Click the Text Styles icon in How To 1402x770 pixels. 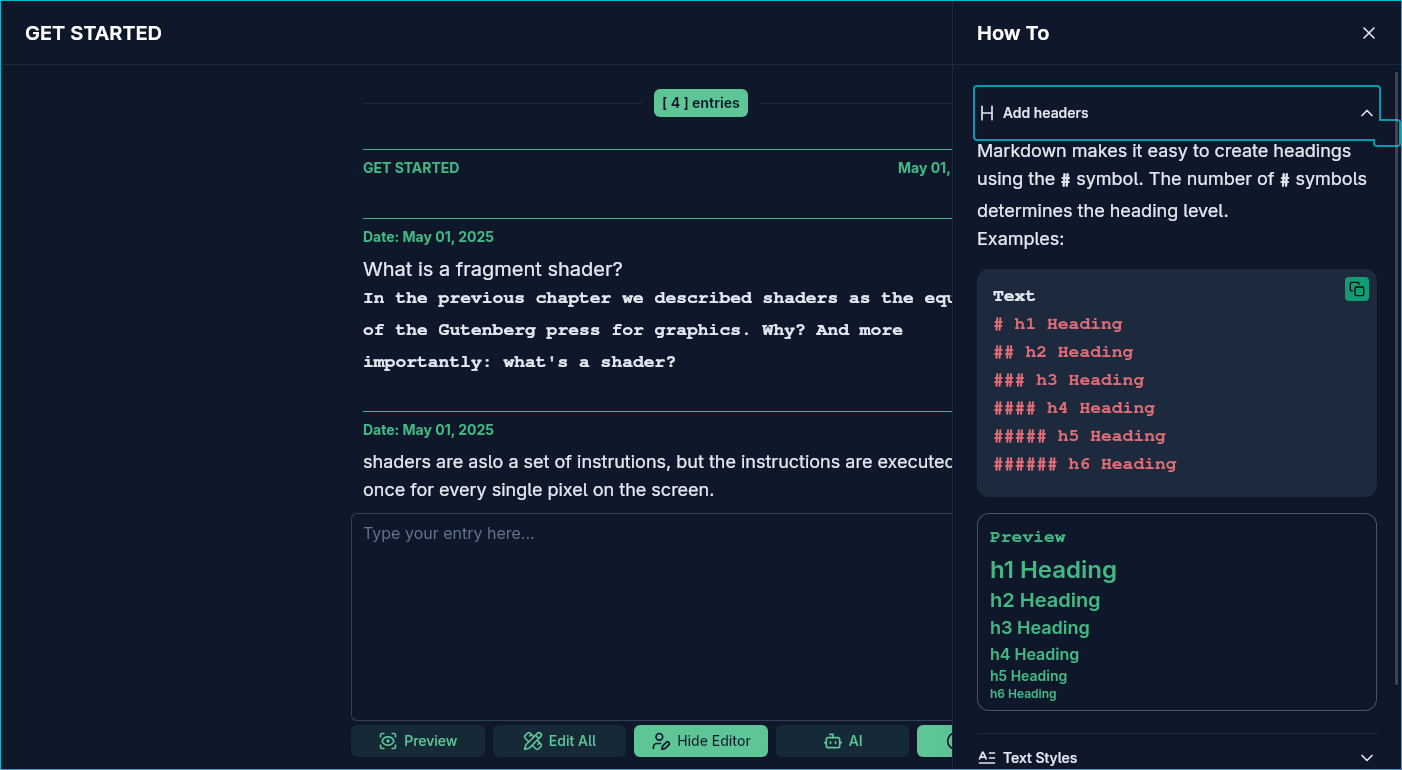pos(987,758)
